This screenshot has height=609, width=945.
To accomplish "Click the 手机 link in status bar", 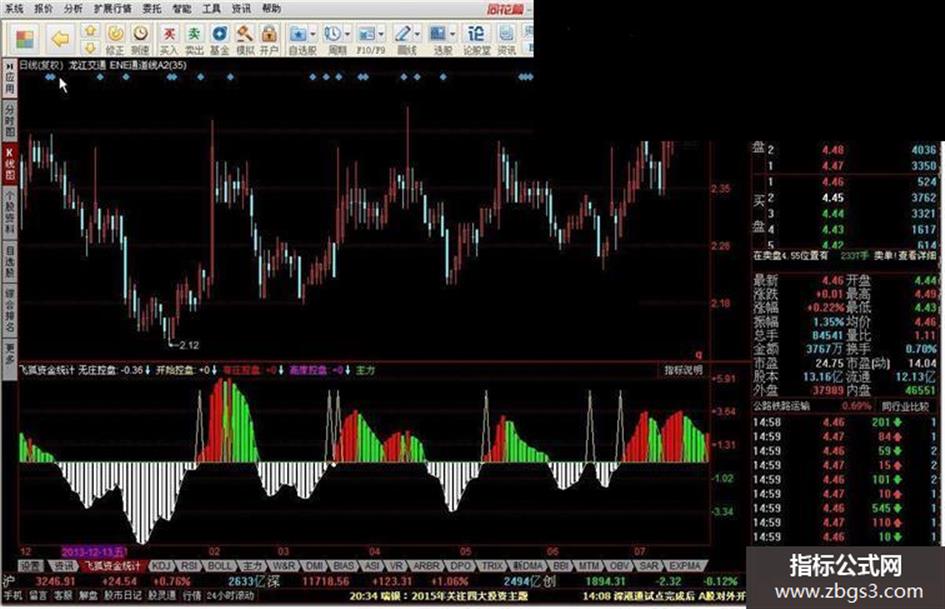I will (13, 595).
